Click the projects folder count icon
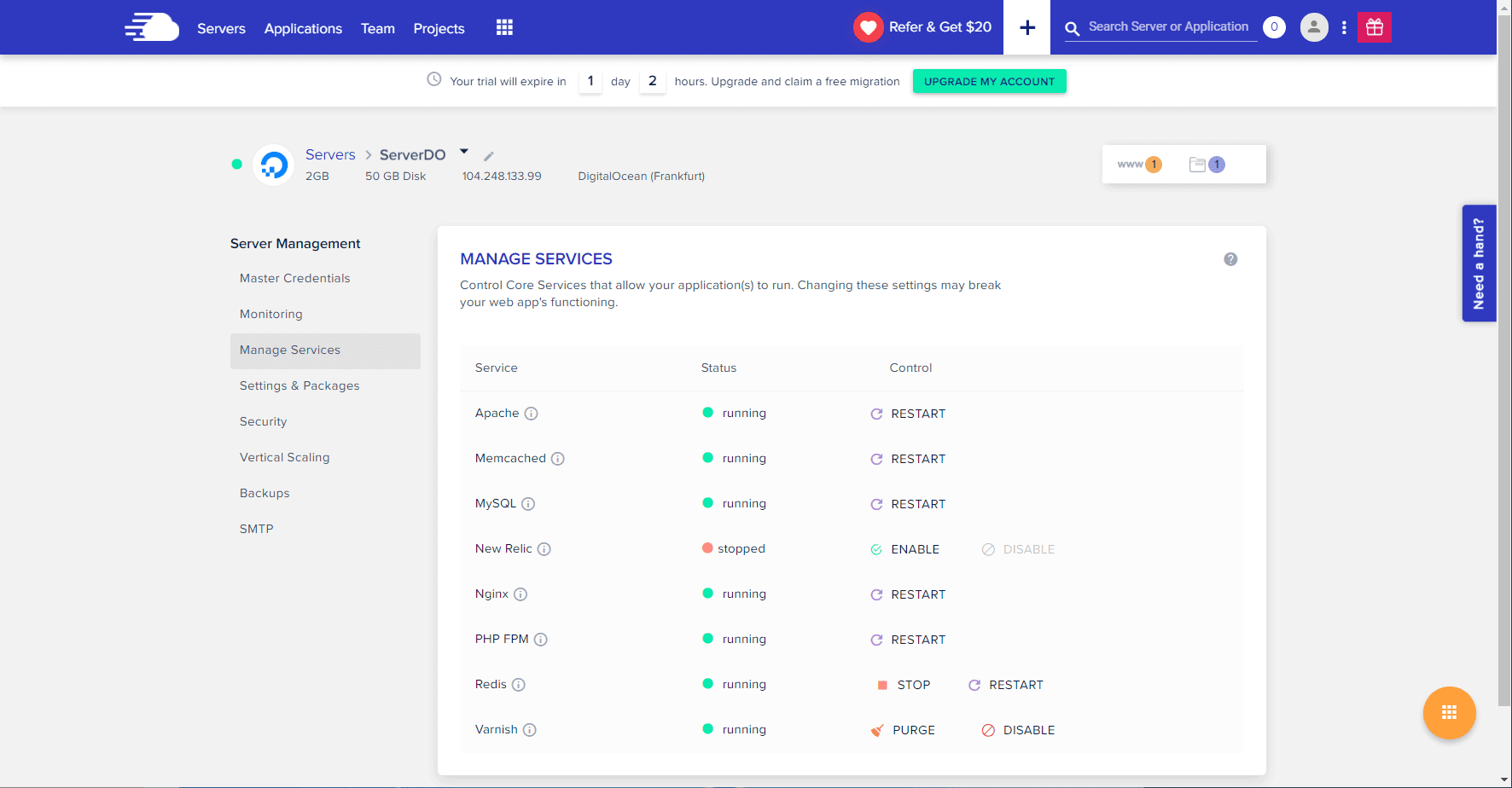This screenshot has width=1512, height=788. point(1207,165)
